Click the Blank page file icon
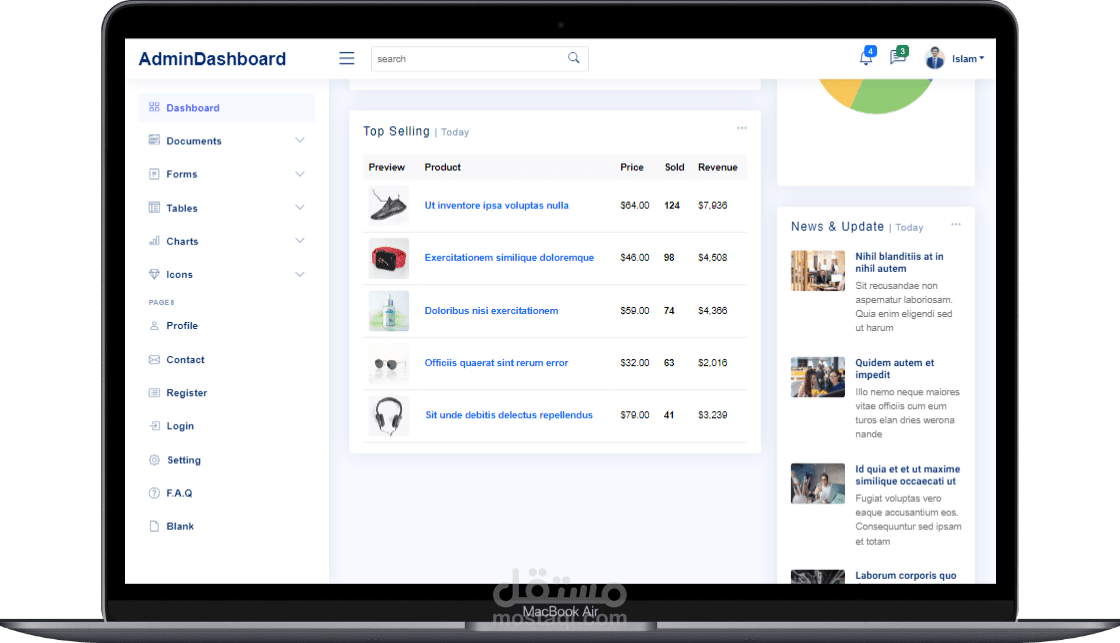This screenshot has height=643, width=1120. tap(154, 526)
